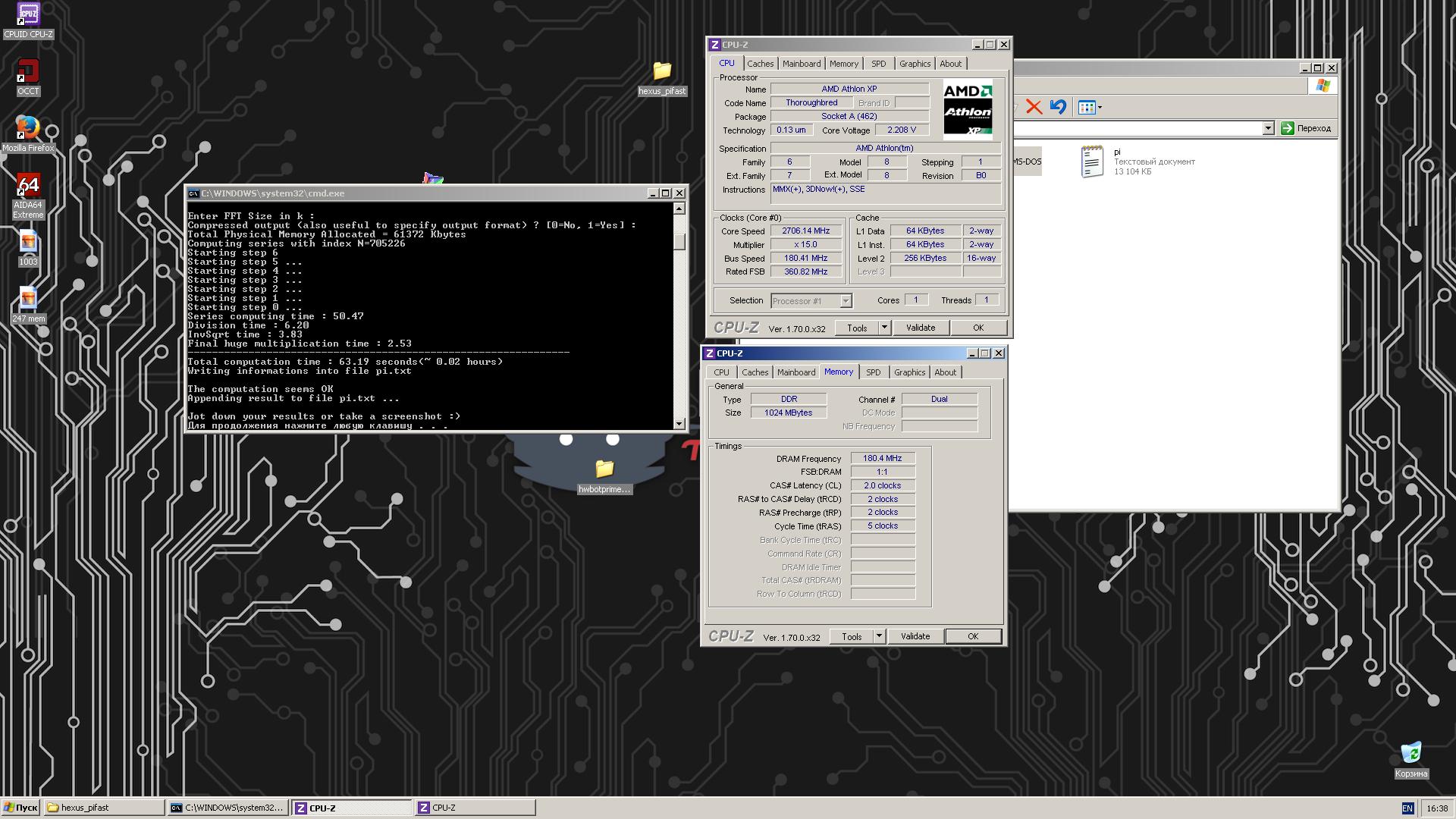Switch to hexus_pifast taskbar window
This screenshot has height=819, width=1456.
tap(104, 808)
